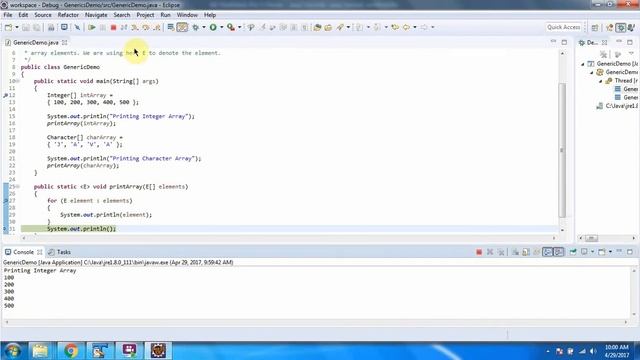Open the Refactor menu
This screenshot has height=360, width=640.
click(68, 15)
